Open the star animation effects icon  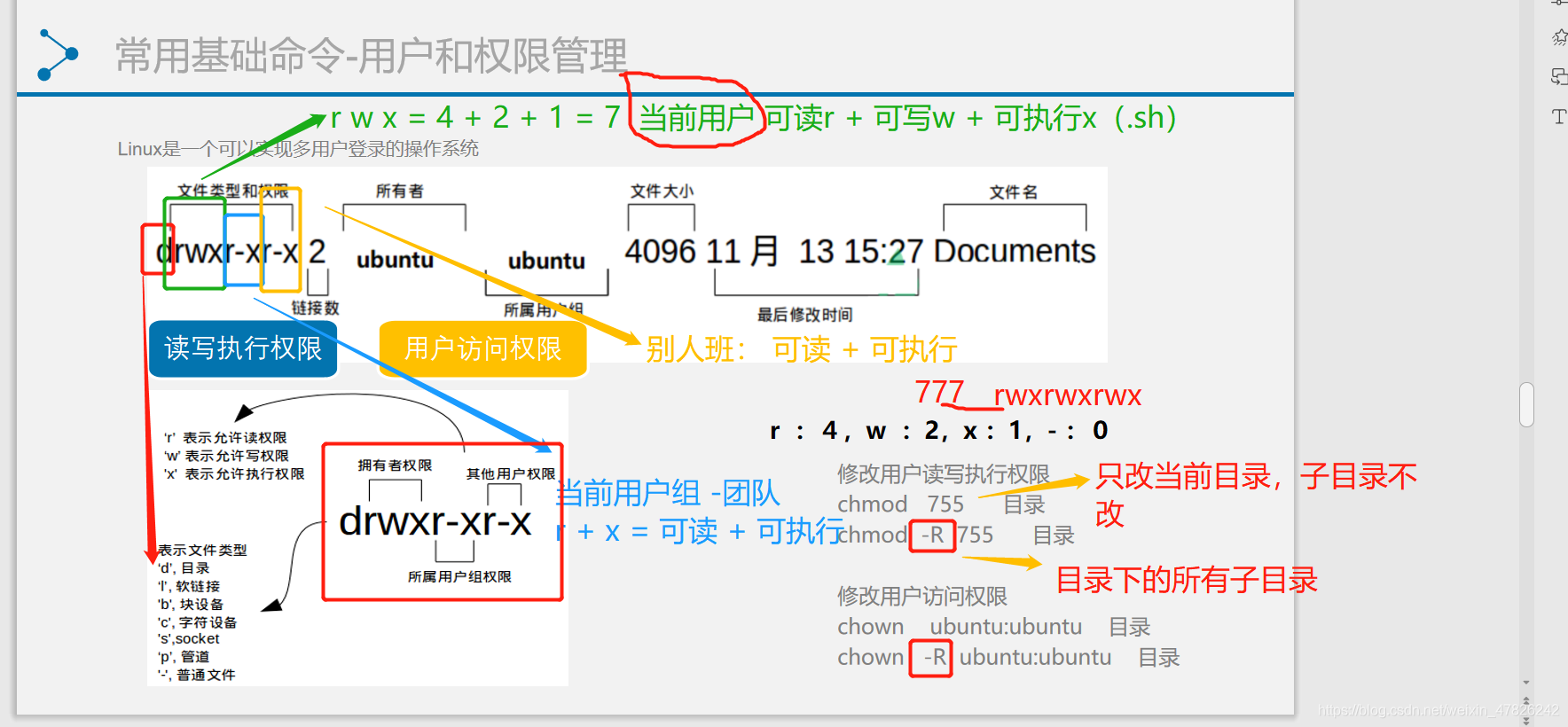(1559, 37)
